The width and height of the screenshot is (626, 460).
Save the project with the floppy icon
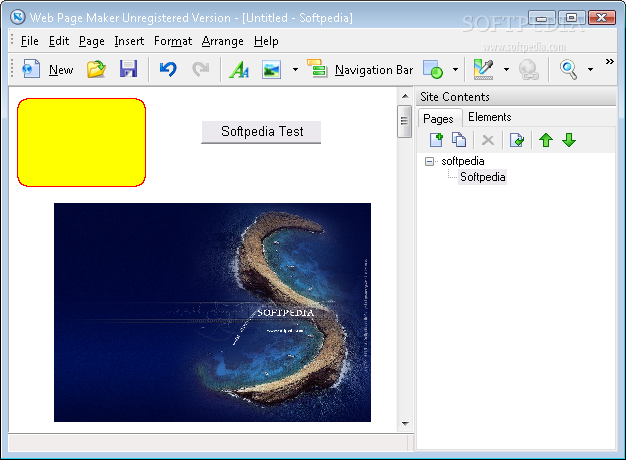click(x=128, y=69)
